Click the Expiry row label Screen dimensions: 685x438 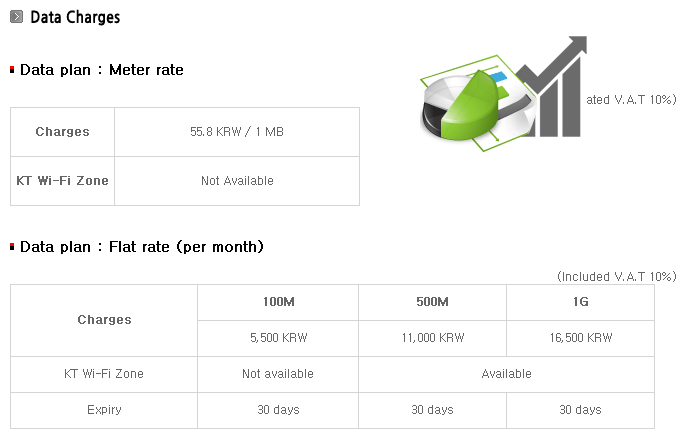[x=104, y=410]
